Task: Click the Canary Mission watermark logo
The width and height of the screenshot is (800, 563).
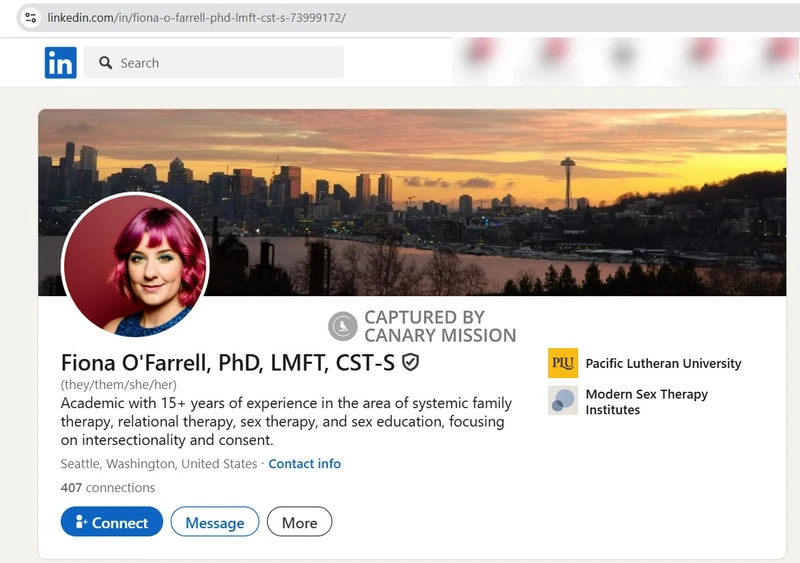Action: click(343, 326)
